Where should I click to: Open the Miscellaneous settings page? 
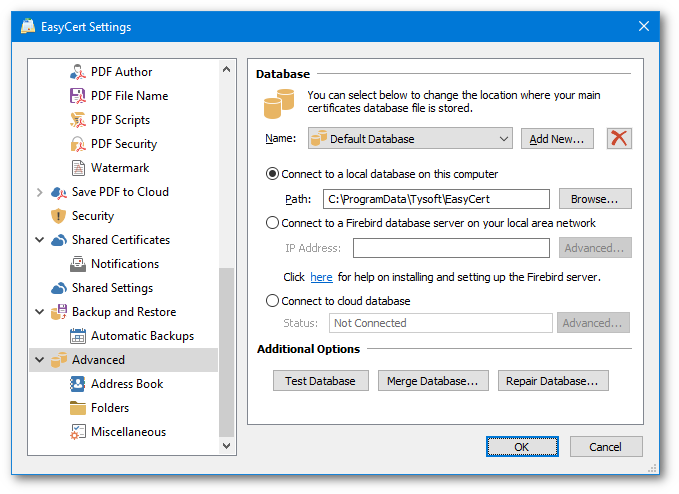tap(128, 432)
